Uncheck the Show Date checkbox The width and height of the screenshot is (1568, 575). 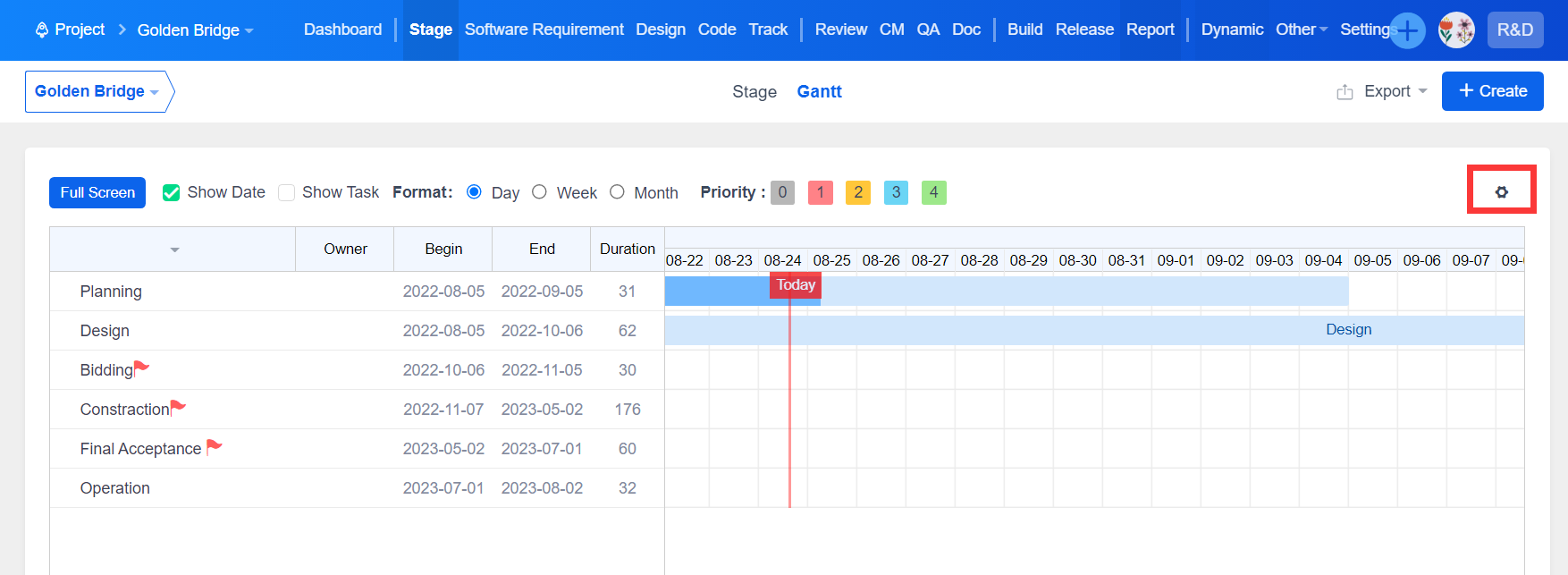pos(172,192)
